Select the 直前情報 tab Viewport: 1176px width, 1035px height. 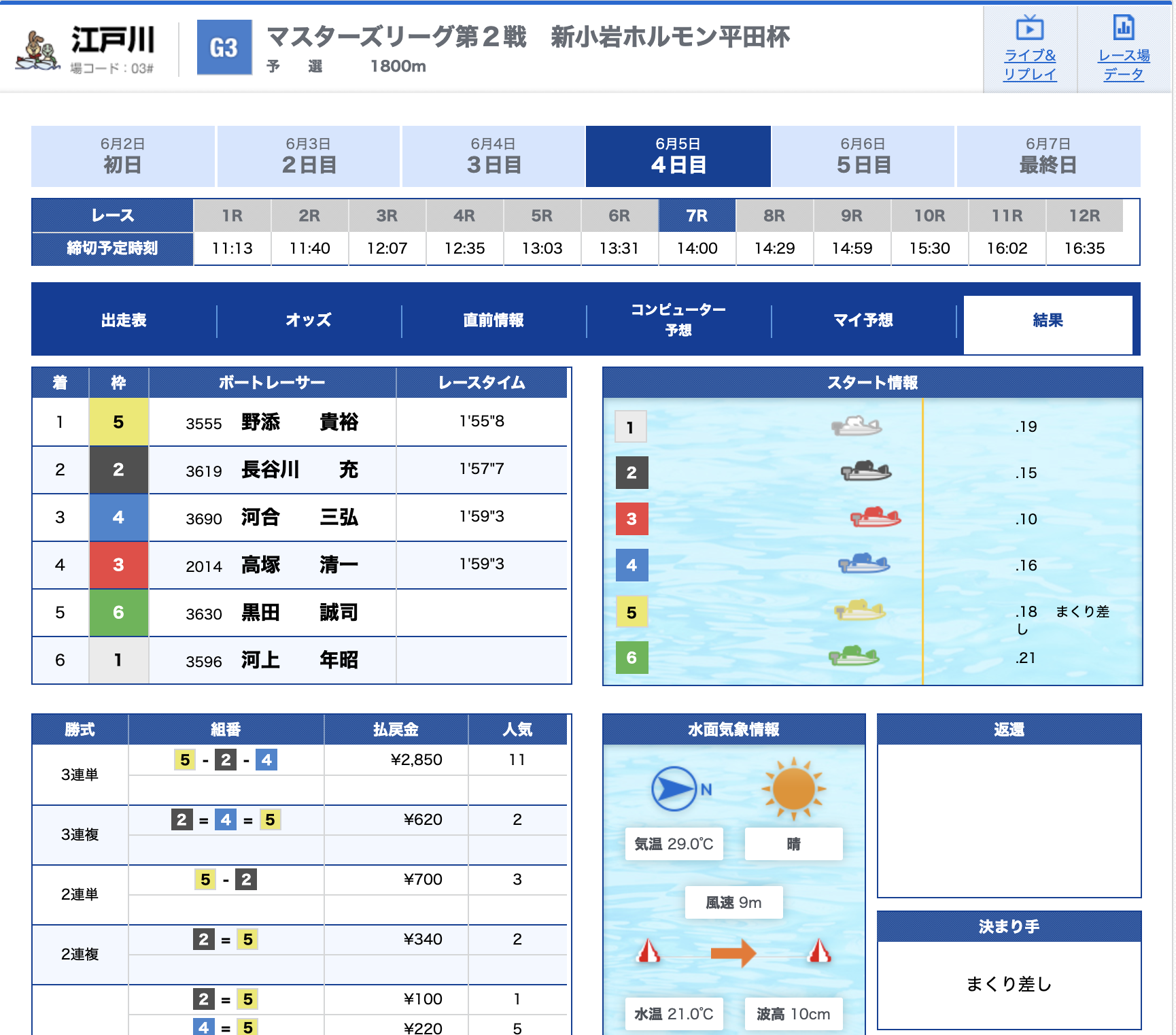tap(494, 320)
